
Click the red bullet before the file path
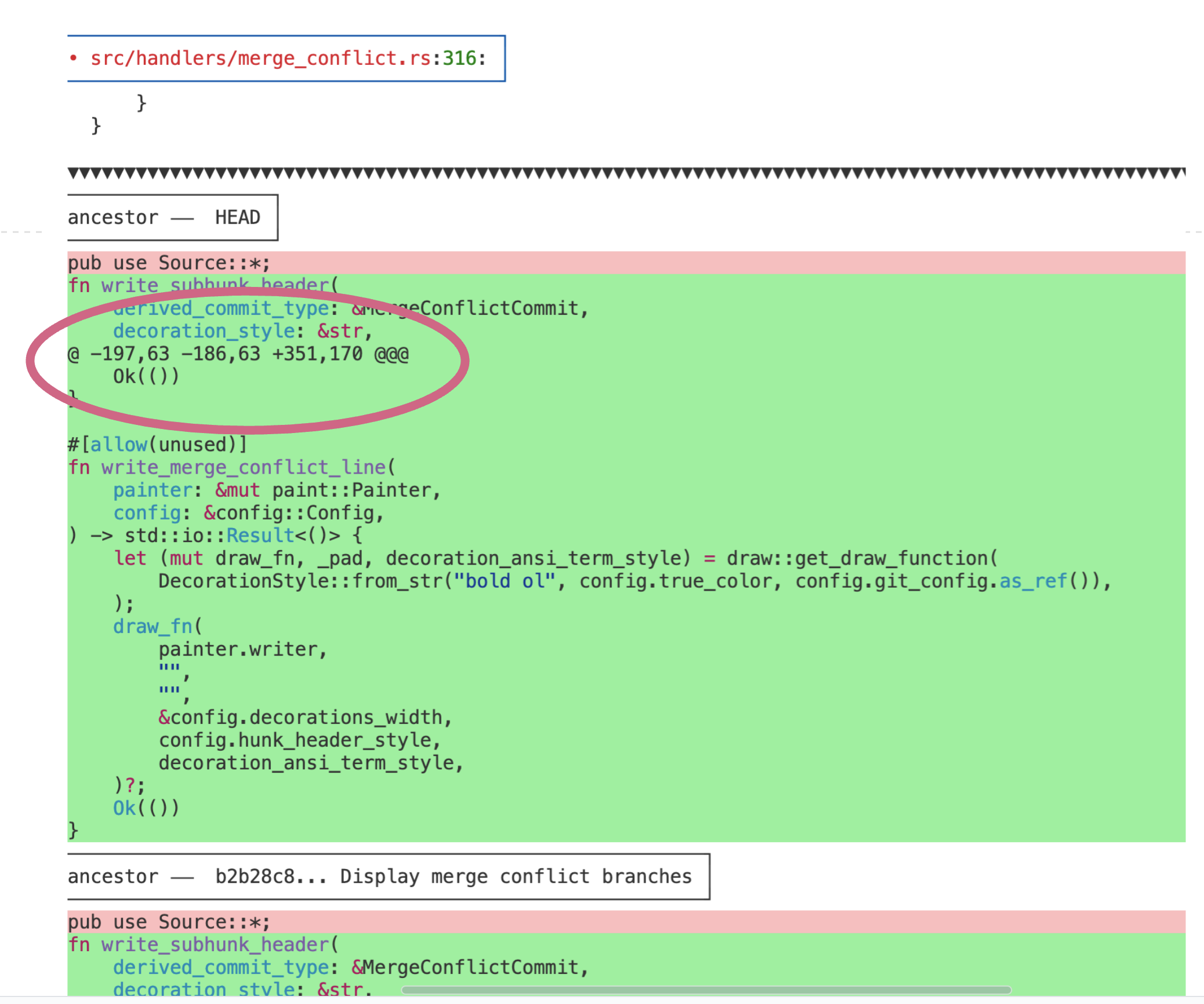73,58
